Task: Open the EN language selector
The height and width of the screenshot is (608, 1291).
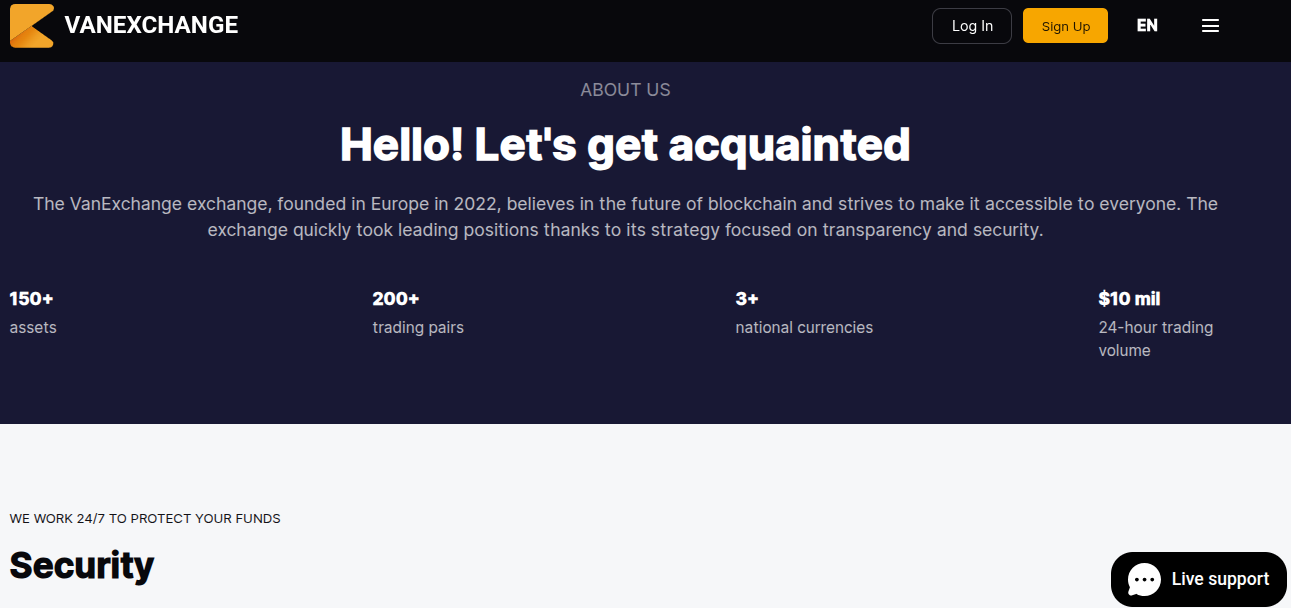Action: [x=1147, y=26]
